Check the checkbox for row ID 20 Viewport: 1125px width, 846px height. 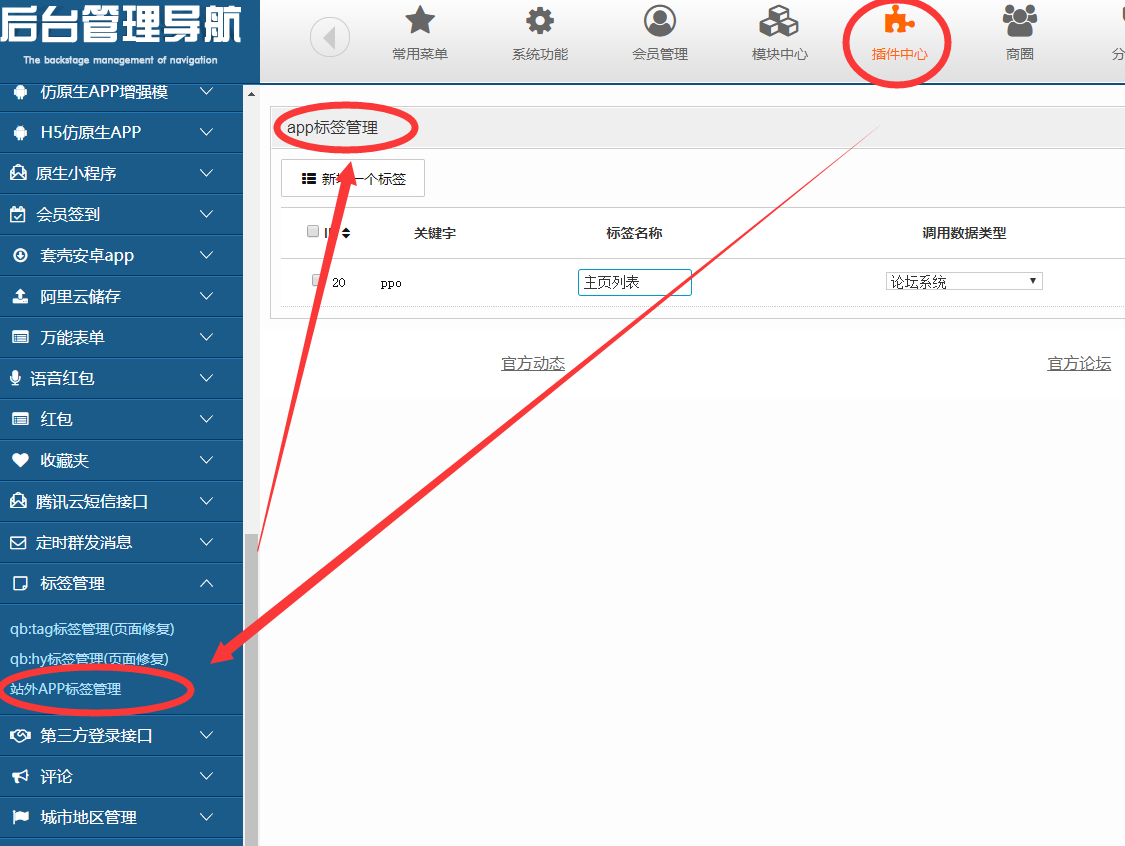318,281
